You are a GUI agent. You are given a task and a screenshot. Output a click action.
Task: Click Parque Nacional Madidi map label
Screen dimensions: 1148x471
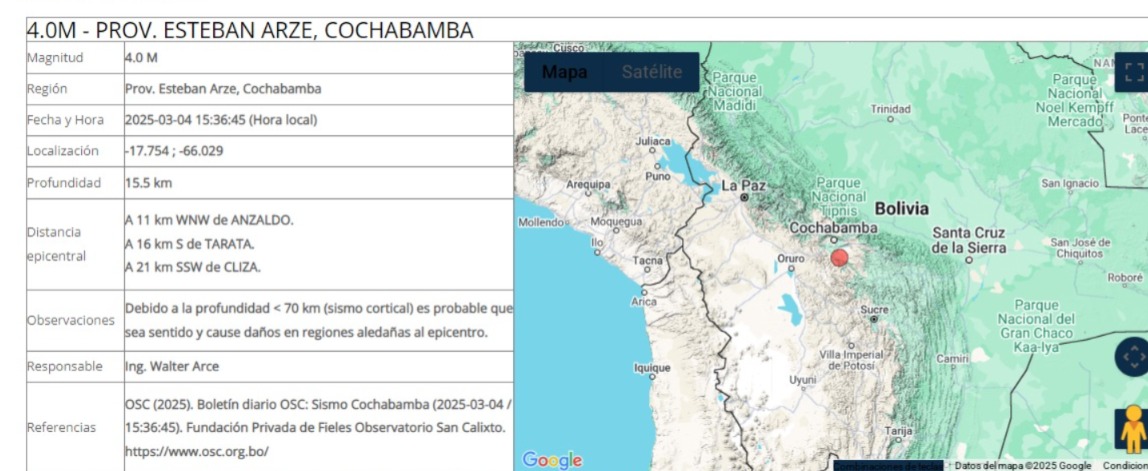[x=737, y=92]
